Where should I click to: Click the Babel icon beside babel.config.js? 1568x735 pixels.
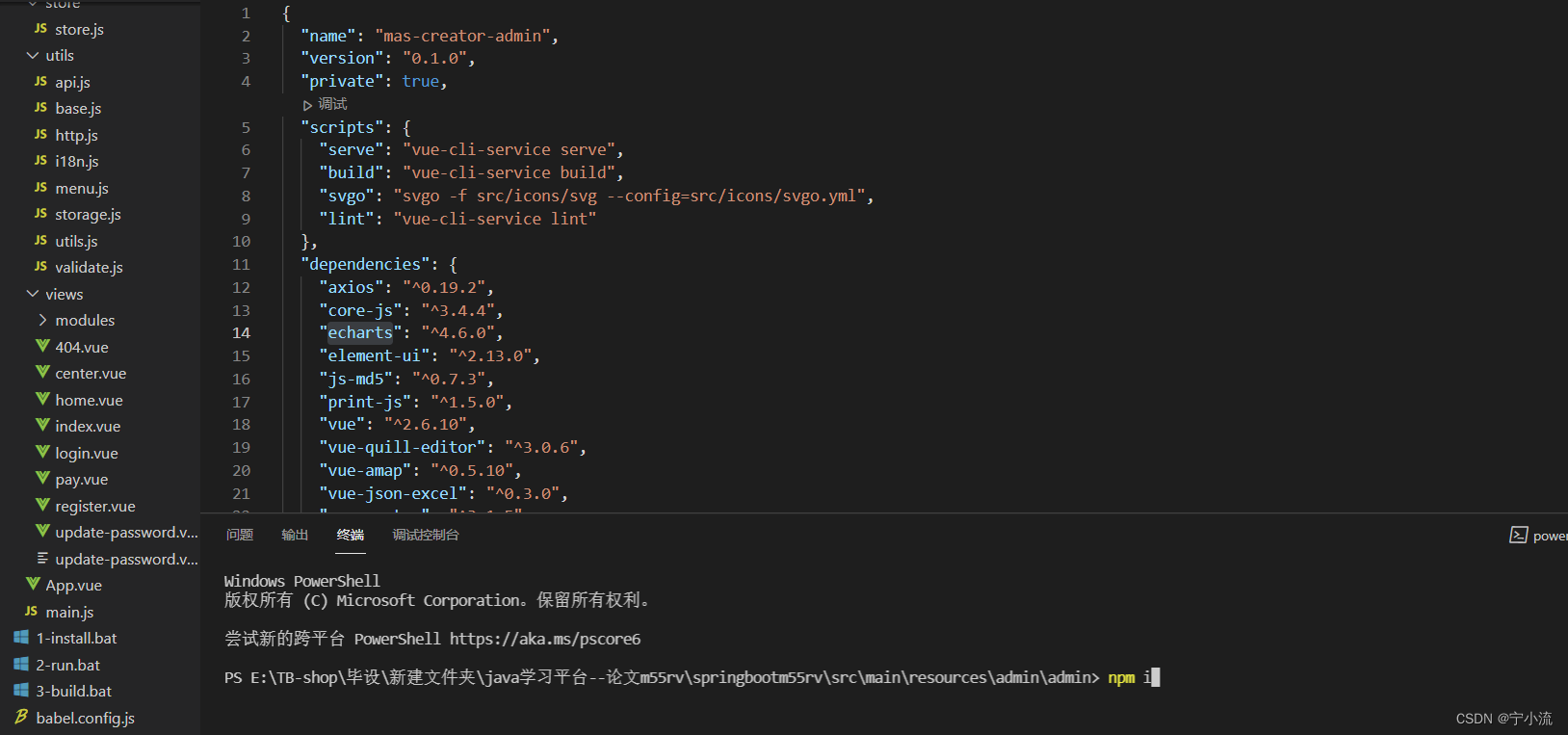21,717
